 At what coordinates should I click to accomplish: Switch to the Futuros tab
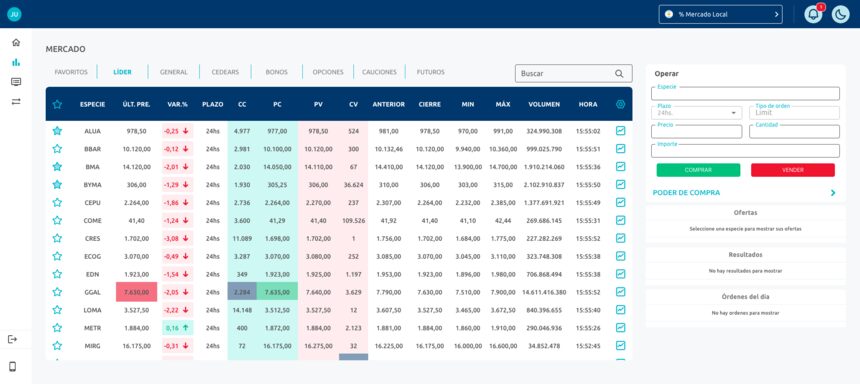[x=431, y=72]
